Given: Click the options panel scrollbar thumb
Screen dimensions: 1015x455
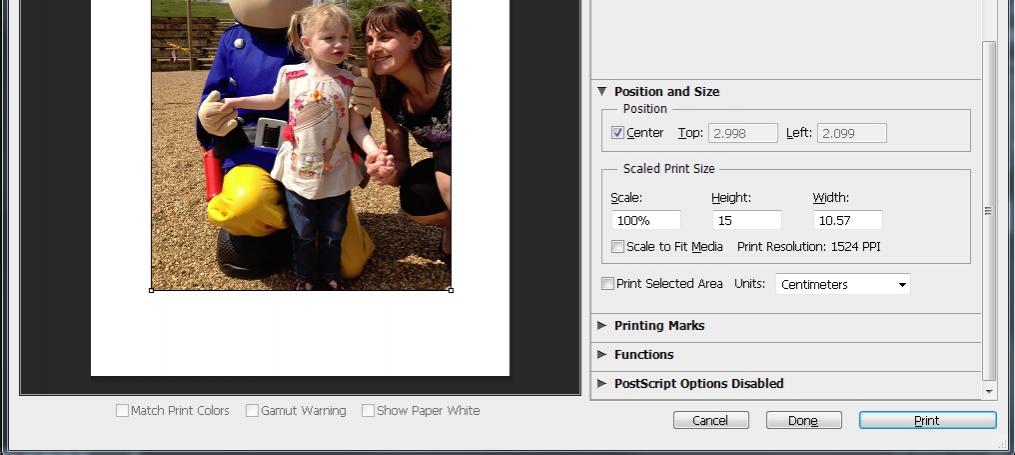Looking at the screenshot, I should [x=988, y=211].
